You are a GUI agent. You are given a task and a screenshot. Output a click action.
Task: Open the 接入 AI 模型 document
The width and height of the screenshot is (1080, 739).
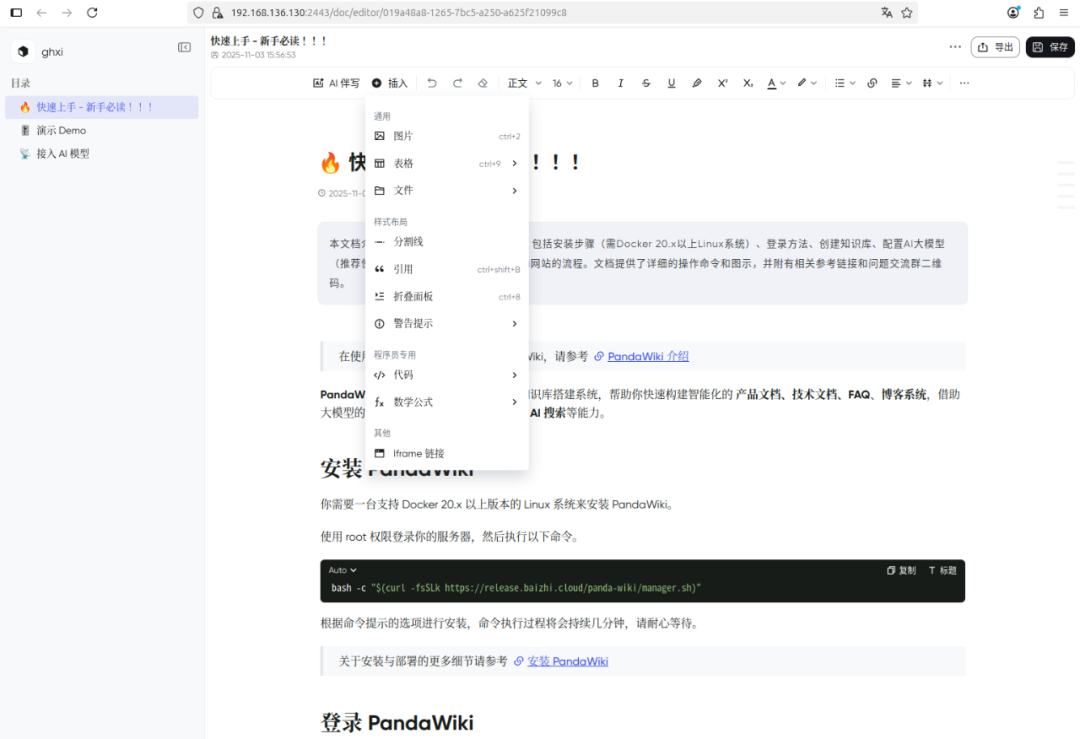point(102,154)
